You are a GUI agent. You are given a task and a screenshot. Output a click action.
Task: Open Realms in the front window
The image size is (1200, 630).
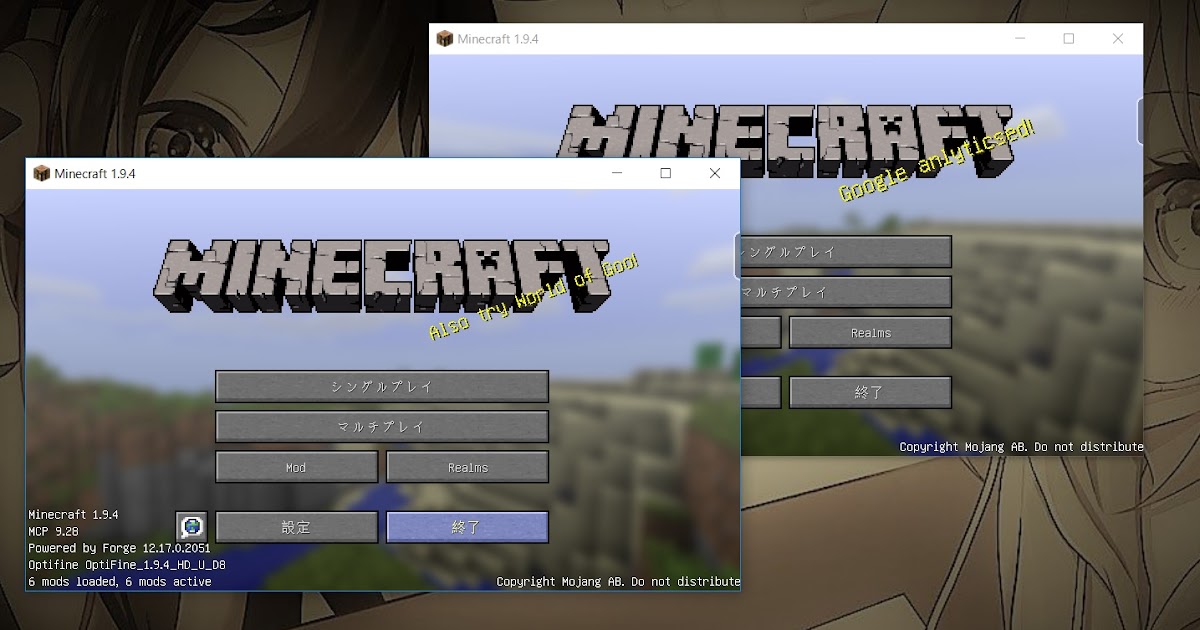coord(467,467)
